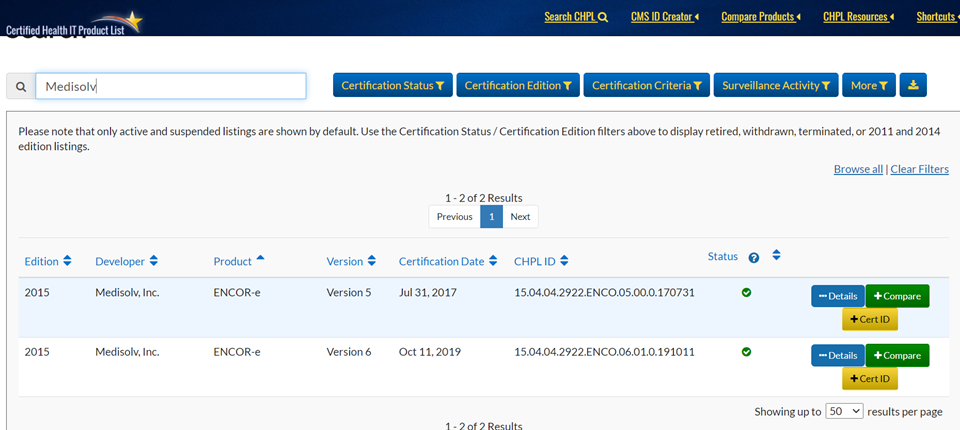Click the download results icon button
The height and width of the screenshot is (430, 960).
pyautogui.click(x=913, y=85)
